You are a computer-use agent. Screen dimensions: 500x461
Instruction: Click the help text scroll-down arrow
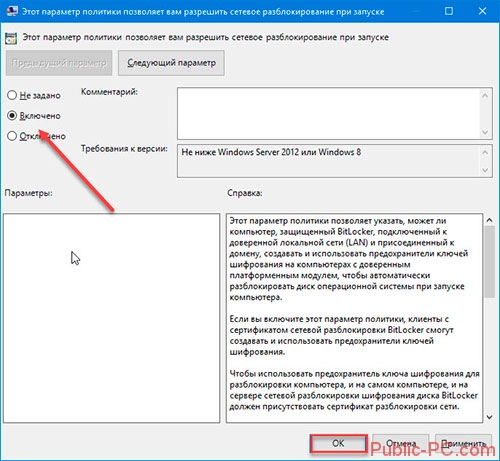[489, 417]
